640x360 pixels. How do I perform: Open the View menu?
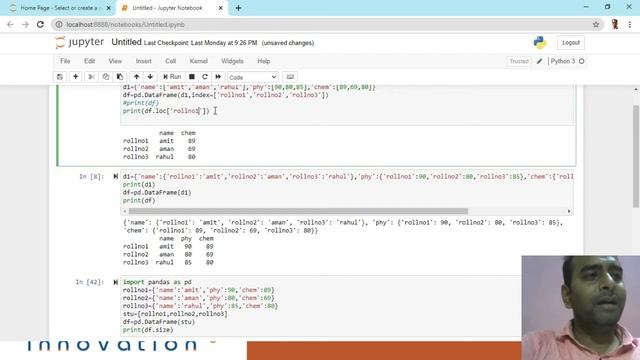tap(115, 61)
